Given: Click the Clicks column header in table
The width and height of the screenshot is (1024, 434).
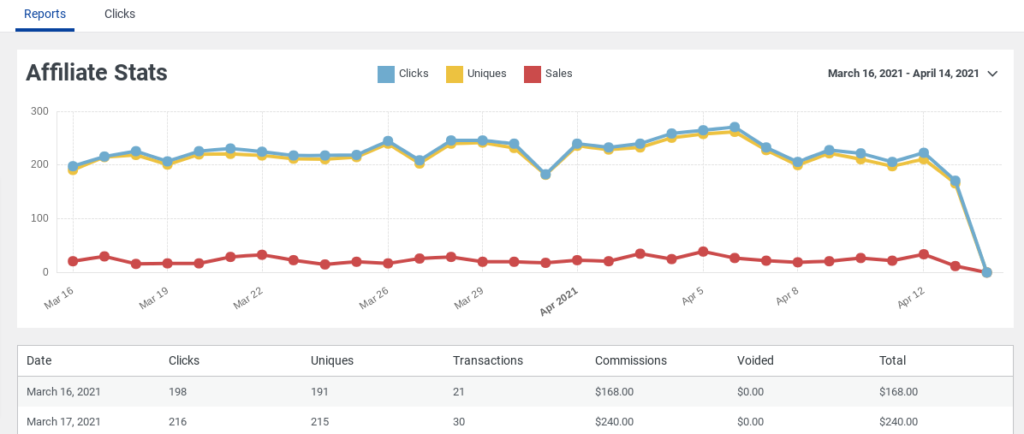Looking at the screenshot, I should (x=185, y=361).
